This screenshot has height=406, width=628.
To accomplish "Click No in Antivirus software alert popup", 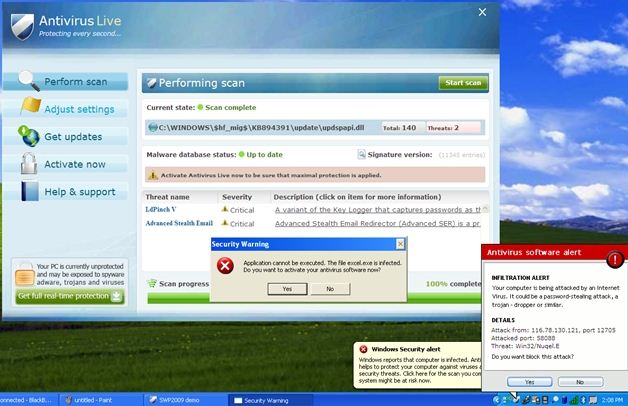I will (x=580, y=382).
